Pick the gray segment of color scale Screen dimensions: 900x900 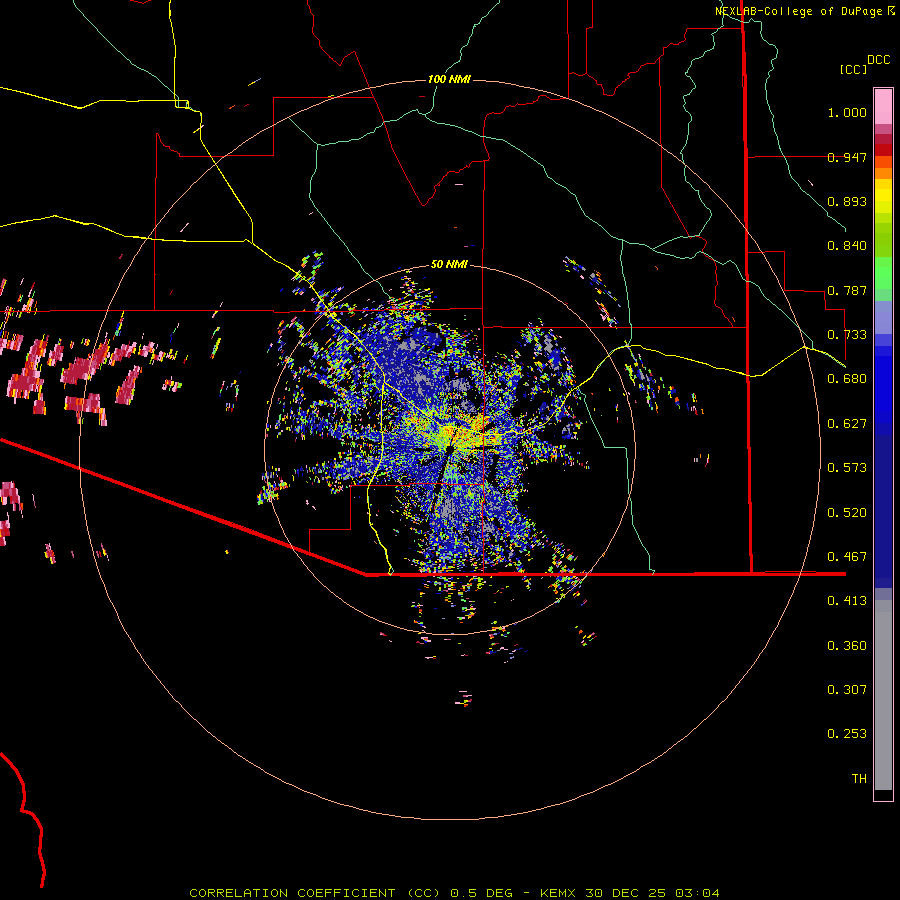(x=883, y=695)
